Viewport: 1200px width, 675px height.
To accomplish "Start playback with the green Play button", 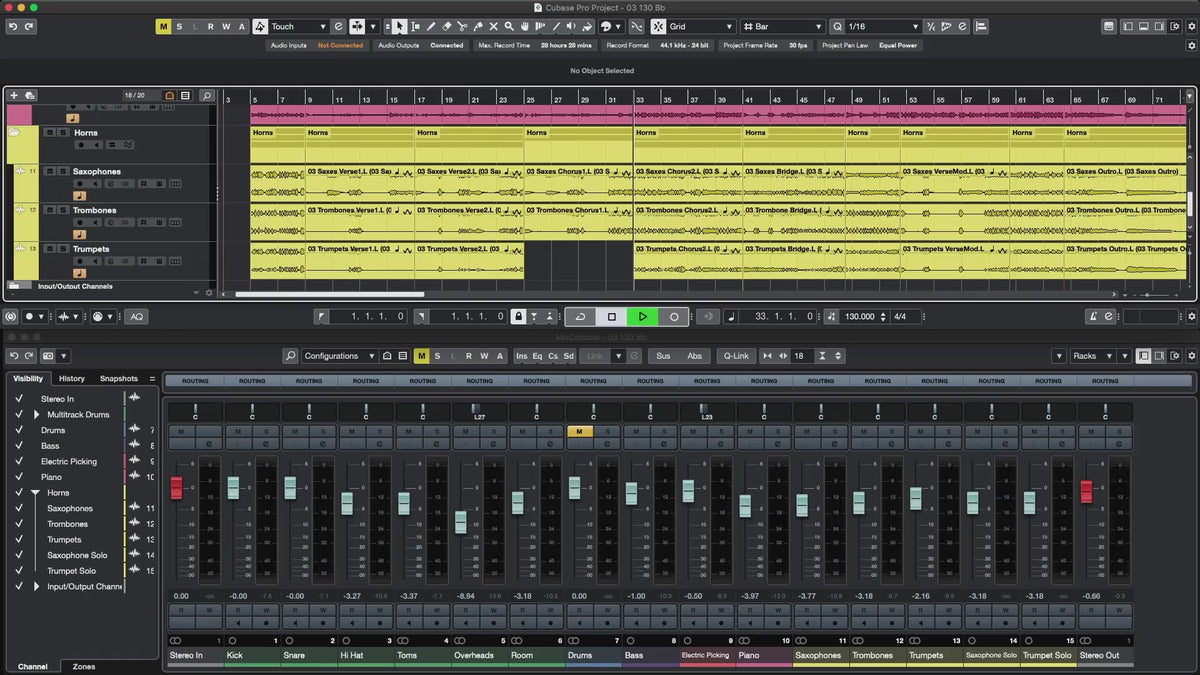I will point(642,317).
